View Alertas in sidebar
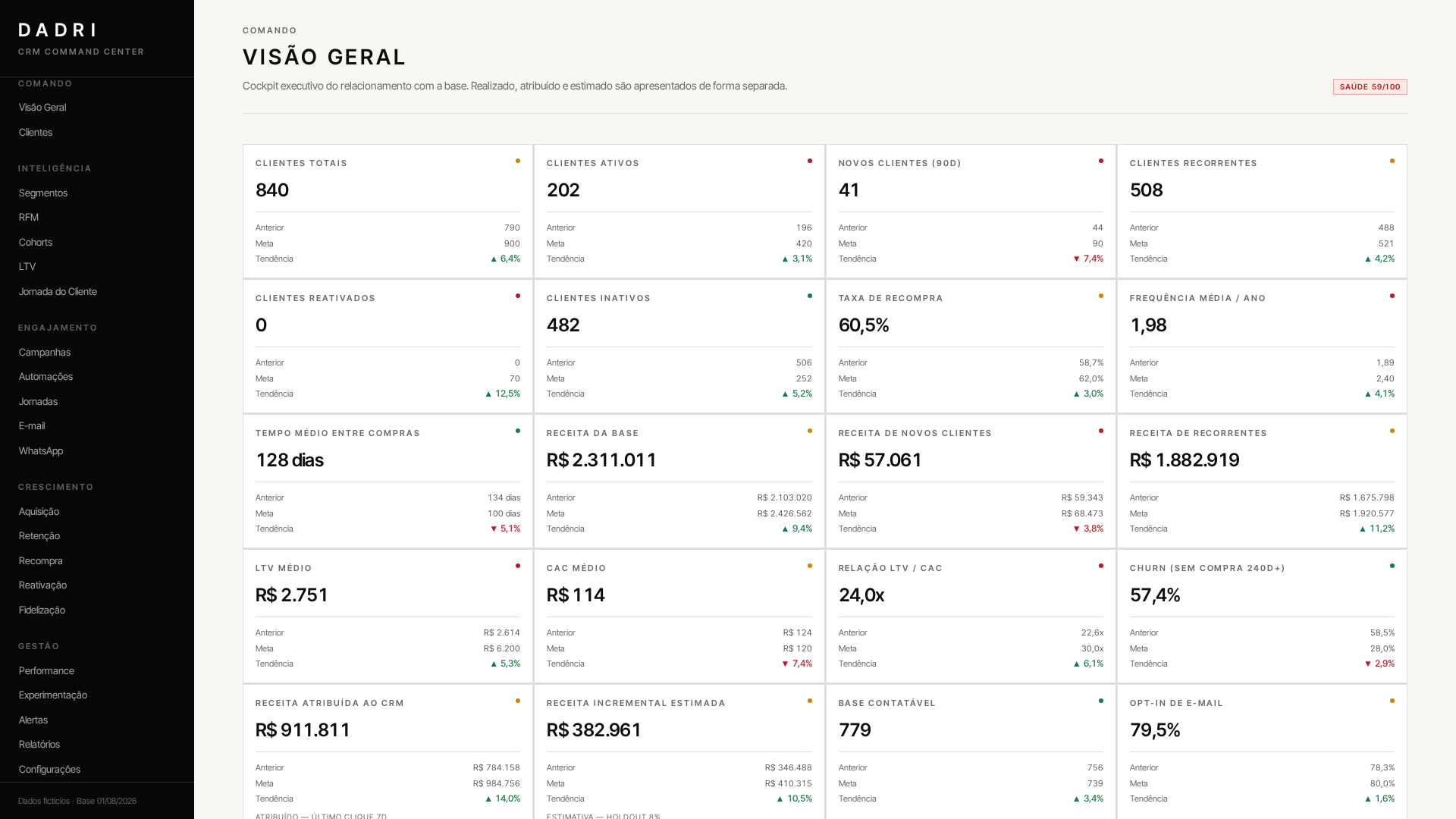1456x819 pixels. pos(33,720)
